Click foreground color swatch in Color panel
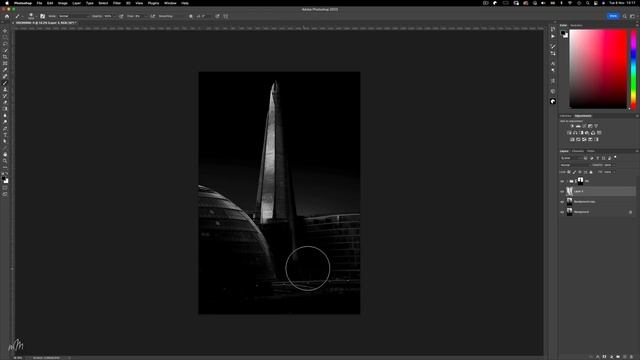Screen dimensions: 640x360 (563, 33)
